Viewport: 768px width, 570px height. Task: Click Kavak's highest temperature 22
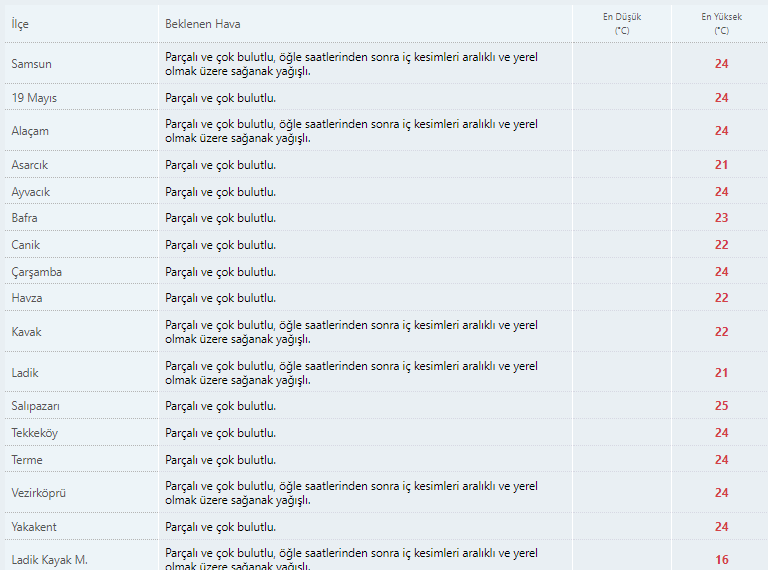[721, 332]
